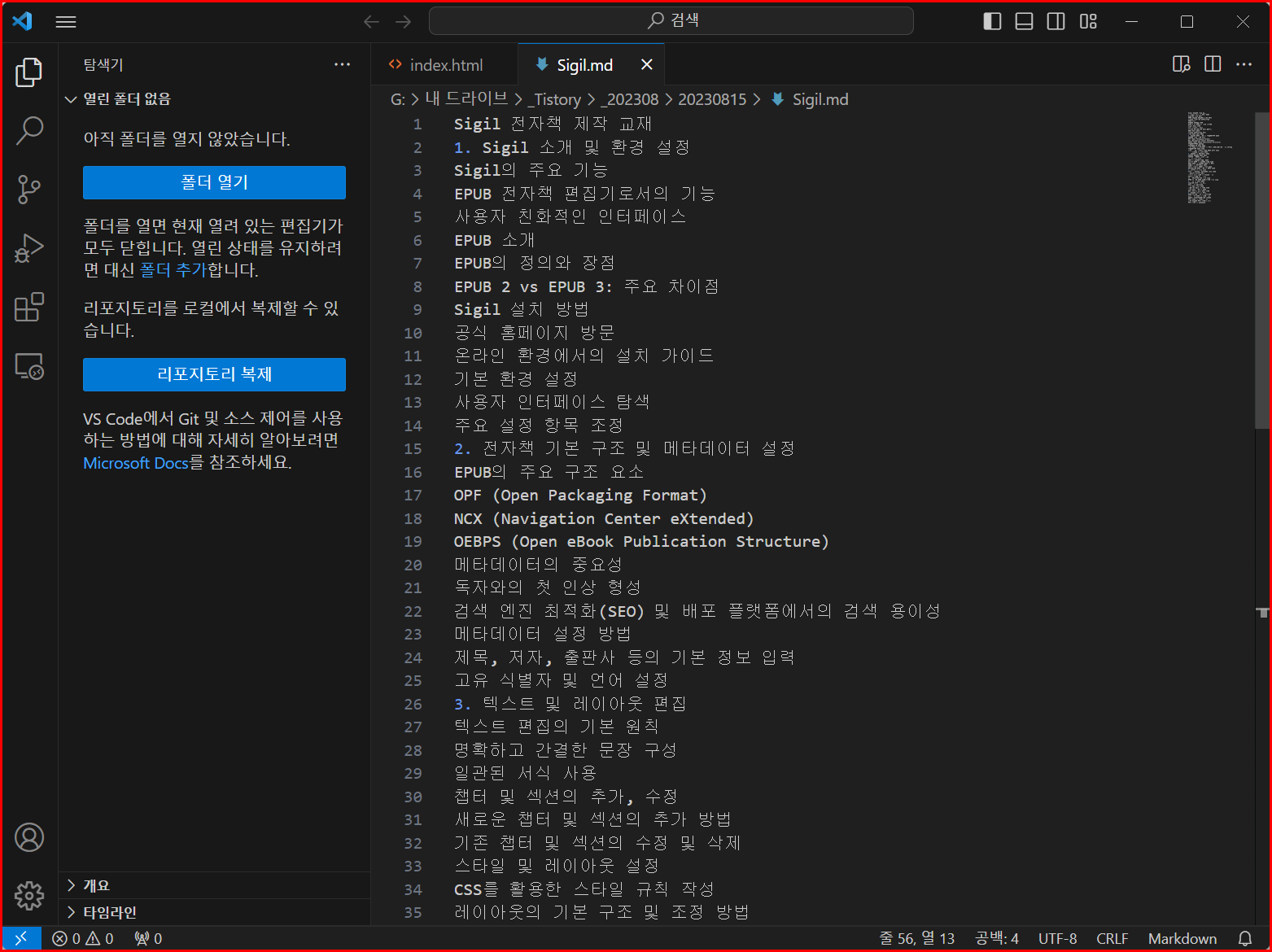Open notifications bell icon
The image size is (1272, 952).
[x=1245, y=938]
